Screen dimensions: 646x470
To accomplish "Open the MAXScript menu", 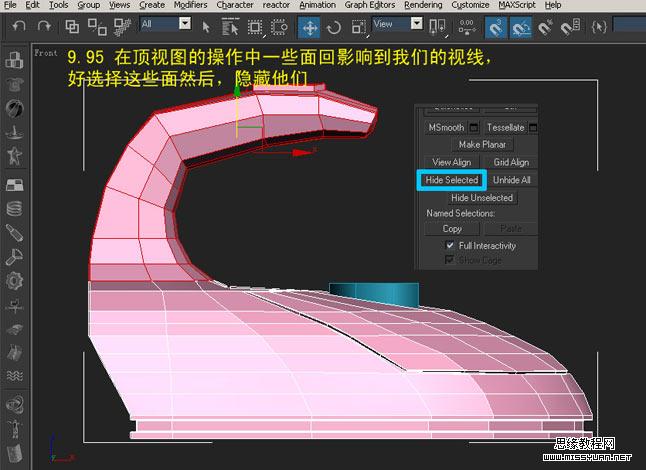I will (x=517, y=5).
